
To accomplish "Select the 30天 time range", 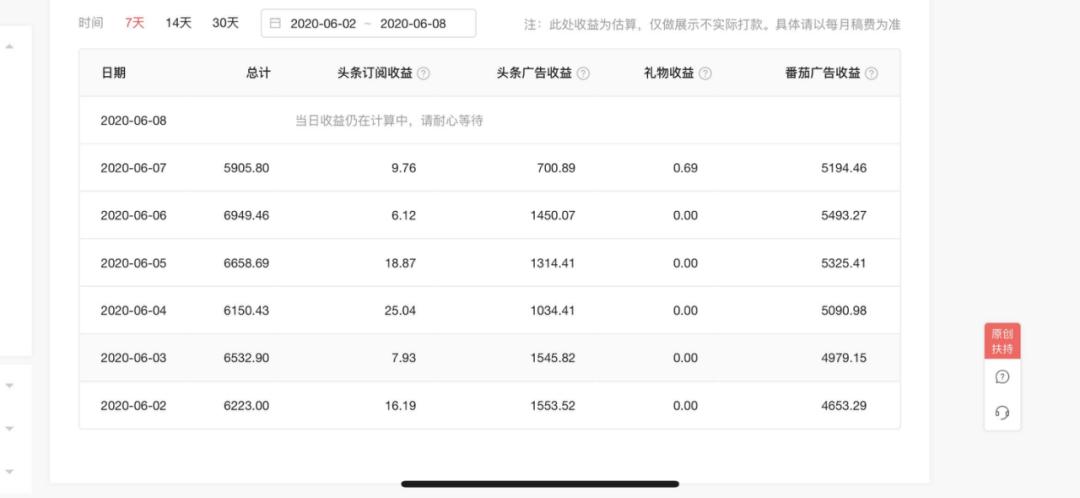I will pos(225,23).
